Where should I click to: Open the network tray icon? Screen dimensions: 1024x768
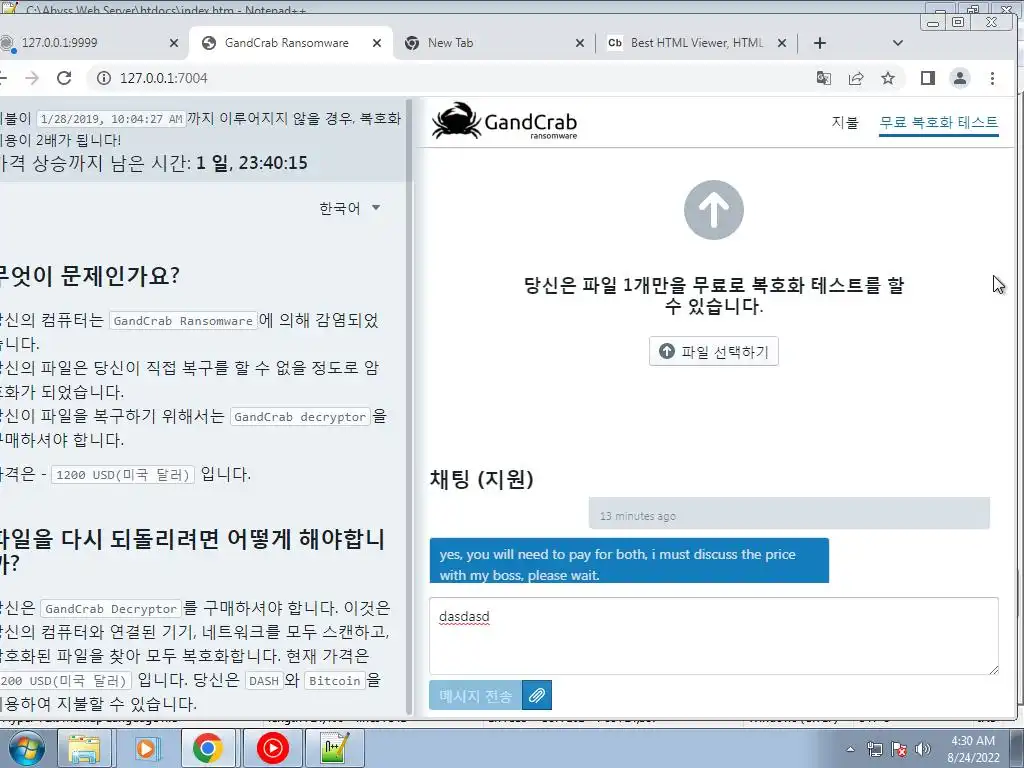click(874, 749)
